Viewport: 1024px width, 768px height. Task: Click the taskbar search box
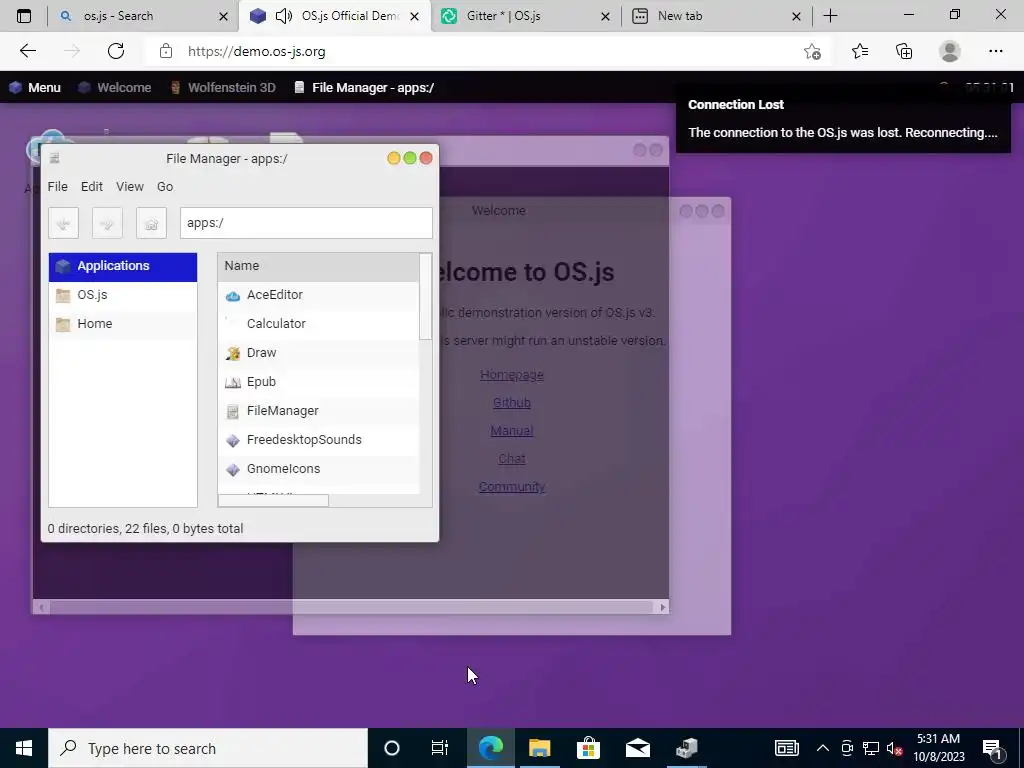click(208, 748)
